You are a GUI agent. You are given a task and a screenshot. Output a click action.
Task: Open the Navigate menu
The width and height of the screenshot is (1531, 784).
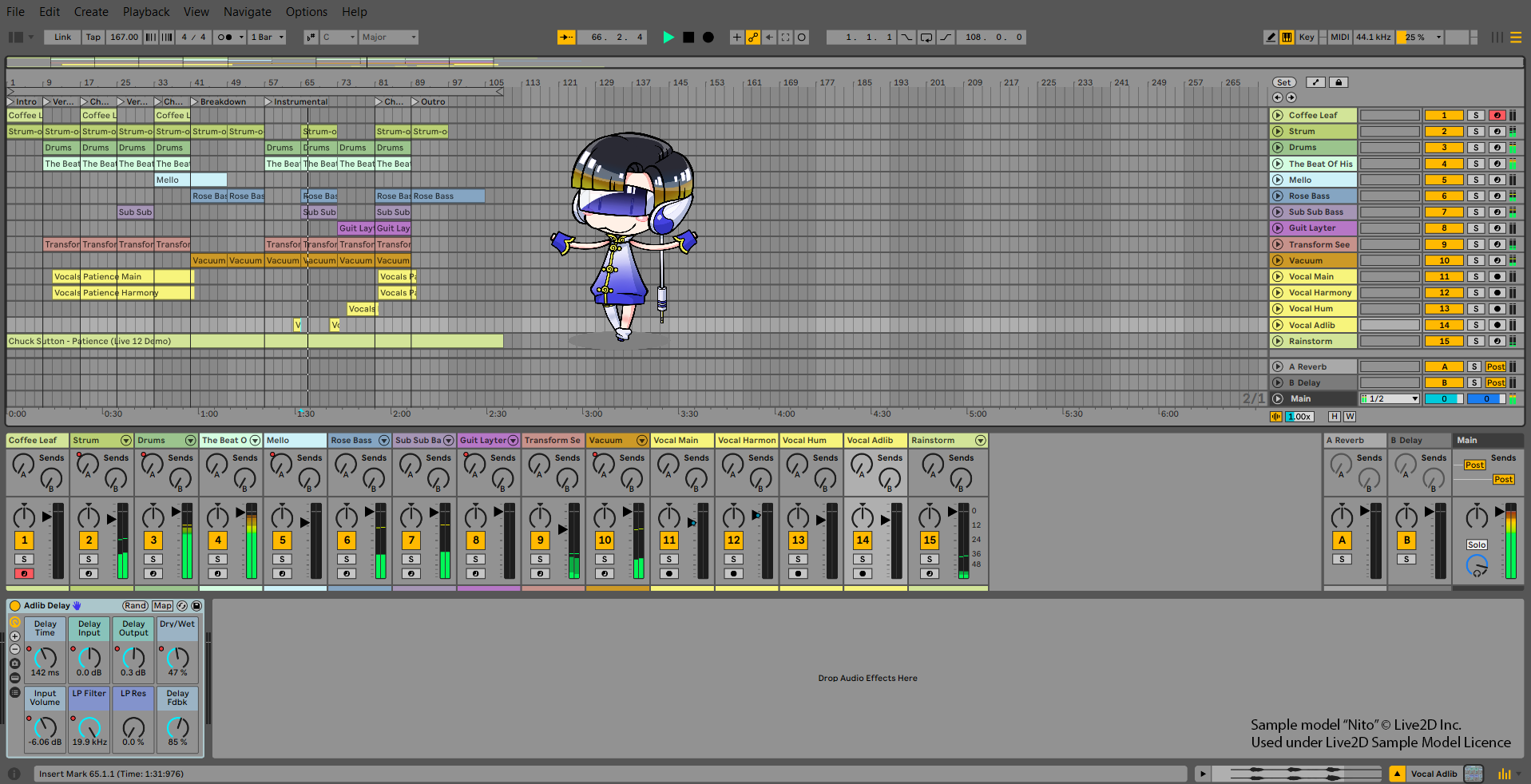[x=248, y=12]
